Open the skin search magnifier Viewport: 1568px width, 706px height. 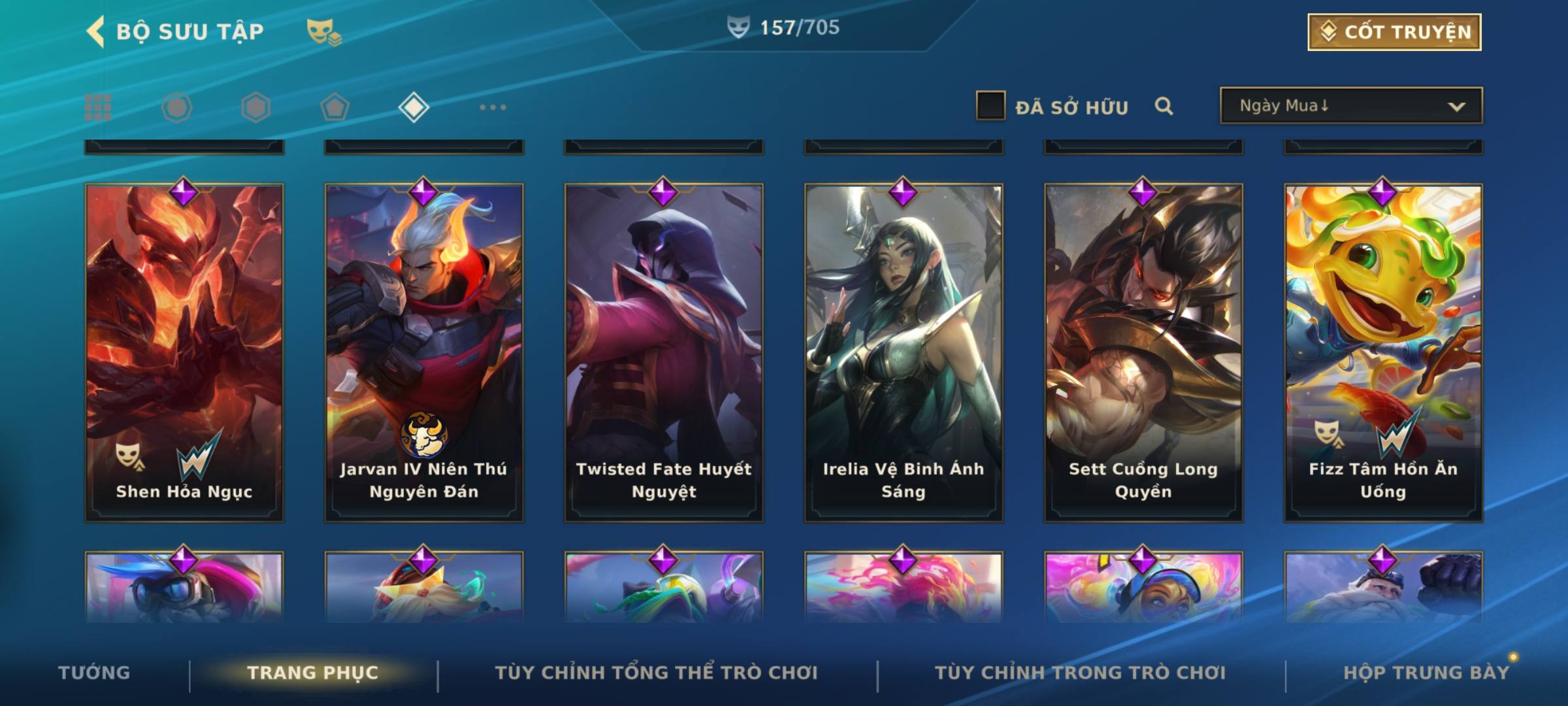(1164, 106)
